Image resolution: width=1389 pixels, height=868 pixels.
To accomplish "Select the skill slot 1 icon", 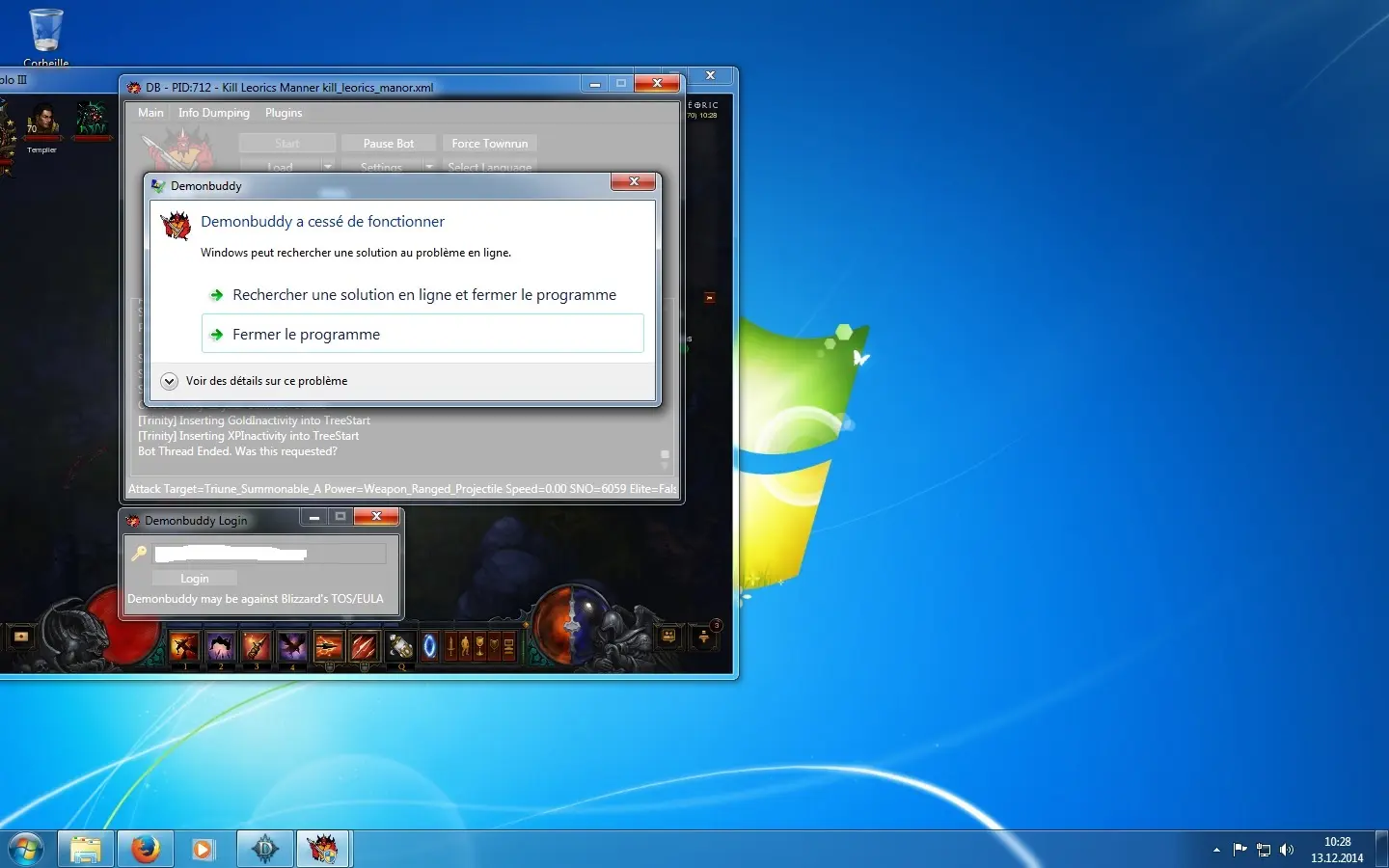I will [x=184, y=646].
